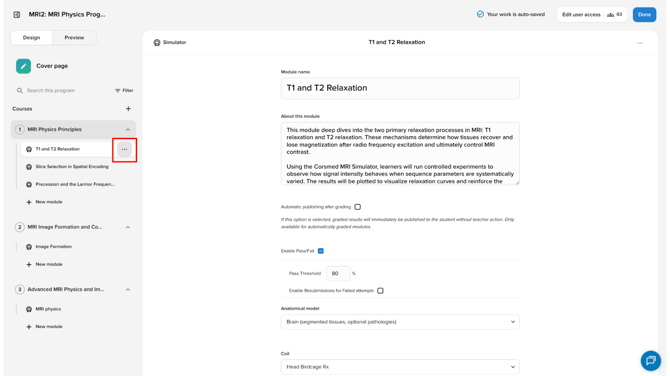Select the MRI physics module
Viewport: 670px width, 376px height.
click(48, 309)
